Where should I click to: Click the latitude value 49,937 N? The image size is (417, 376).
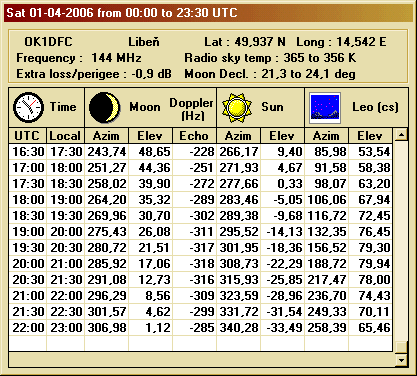(x=260, y=42)
